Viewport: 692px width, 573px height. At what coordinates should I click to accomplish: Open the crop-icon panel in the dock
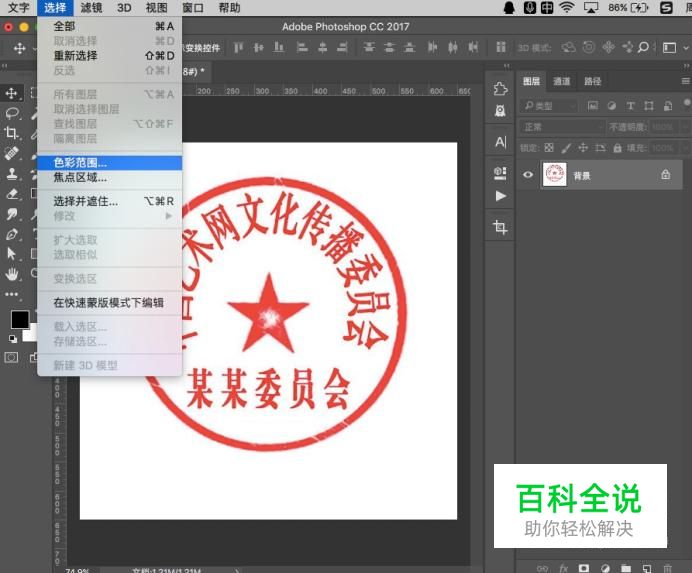click(x=500, y=227)
